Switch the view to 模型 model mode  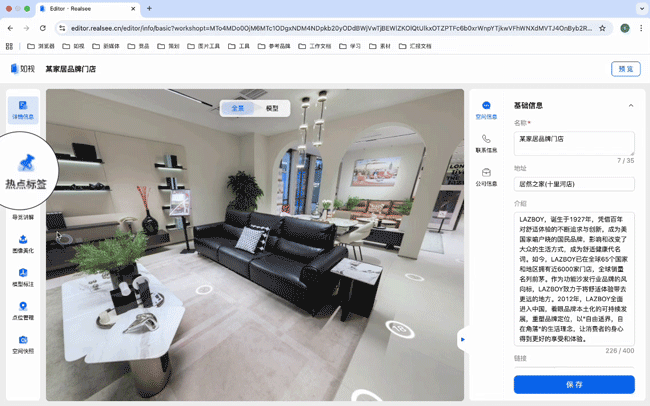pyautogui.click(x=272, y=108)
